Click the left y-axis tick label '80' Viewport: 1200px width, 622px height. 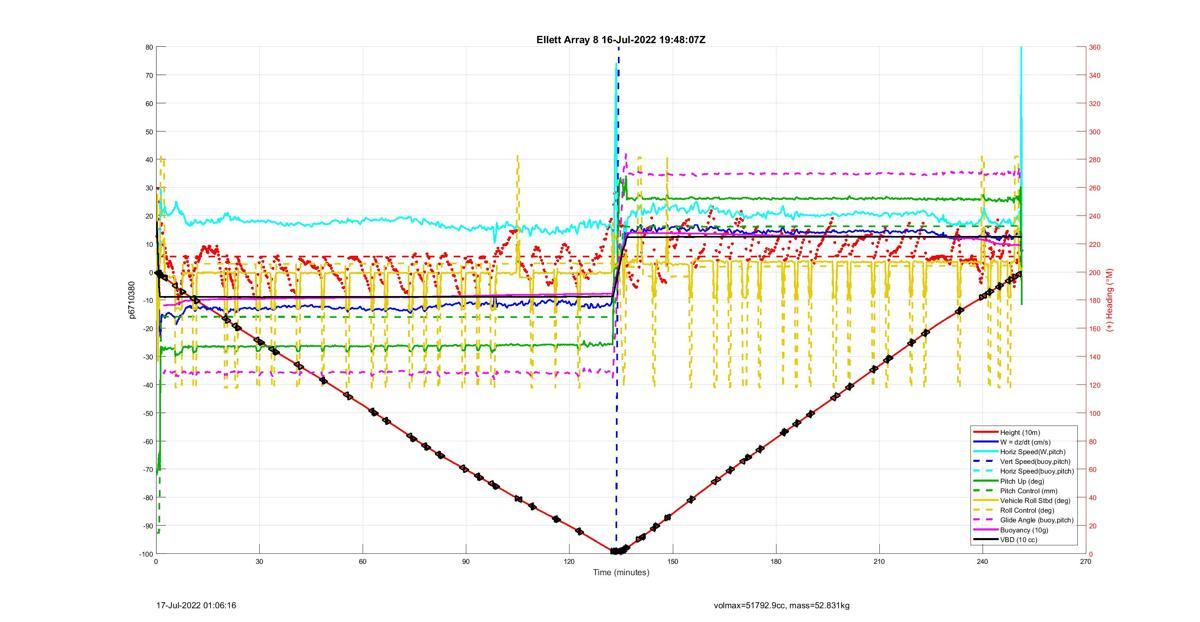coord(148,47)
